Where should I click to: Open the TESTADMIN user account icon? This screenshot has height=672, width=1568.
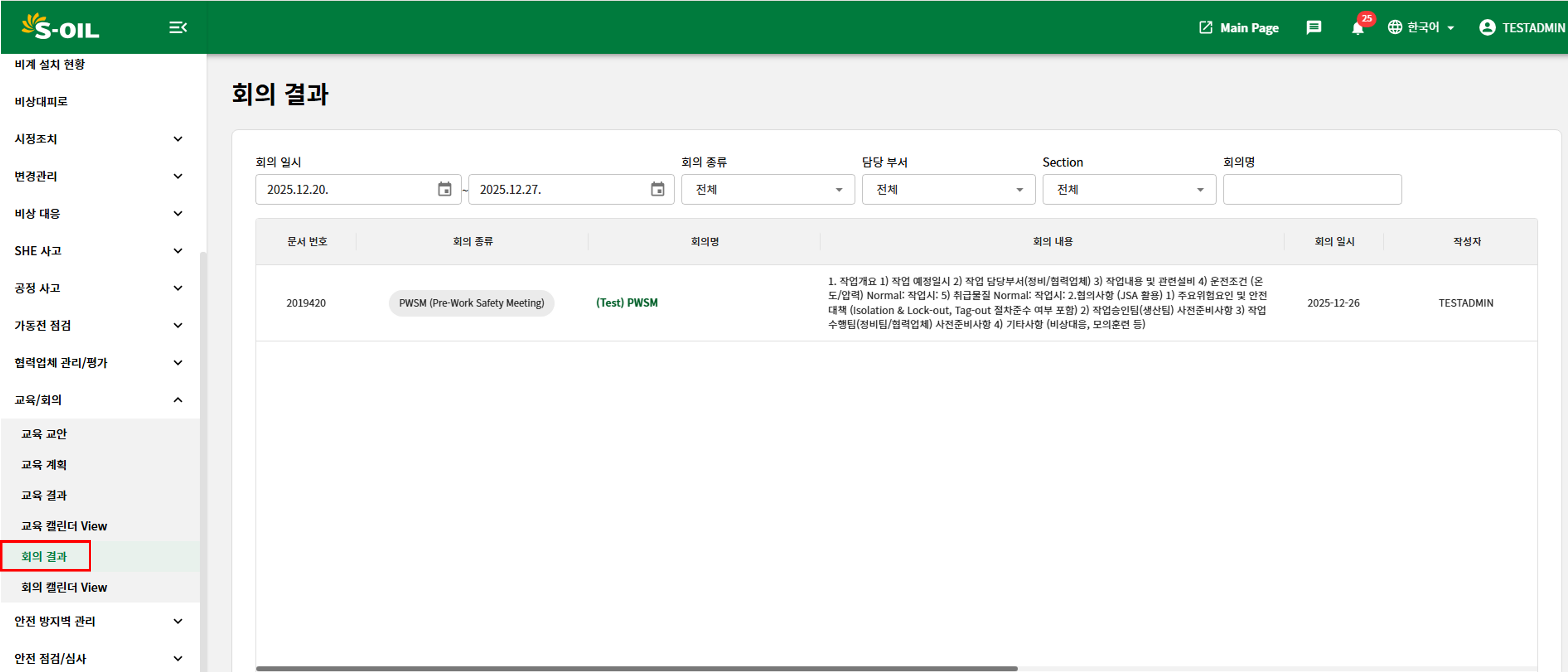tap(1486, 27)
